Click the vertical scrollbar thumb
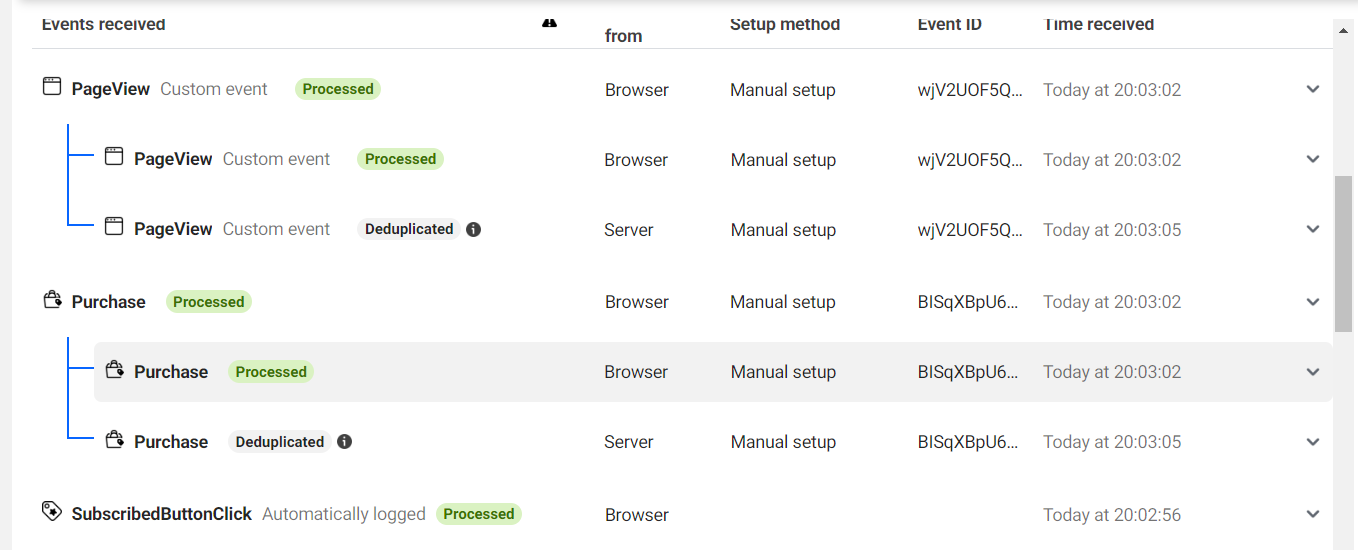 pos(1345,253)
